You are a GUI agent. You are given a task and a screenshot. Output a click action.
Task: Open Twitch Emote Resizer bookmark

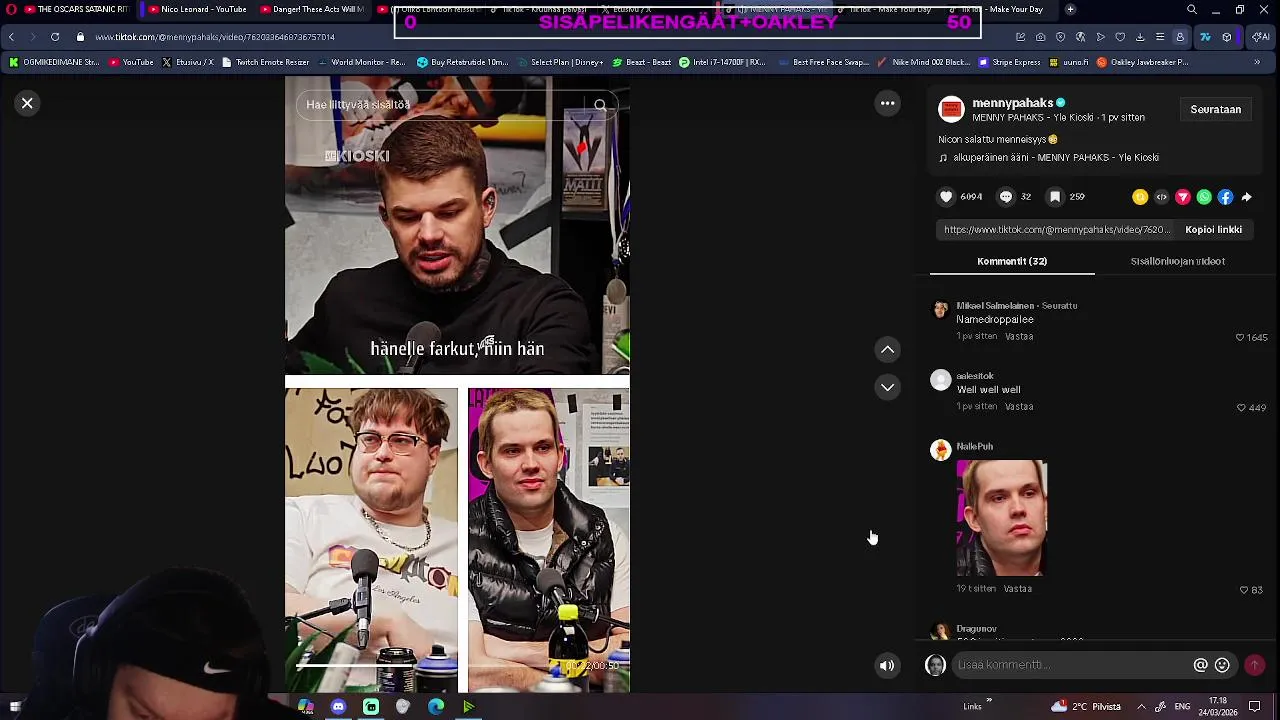[x=265, y=62]
